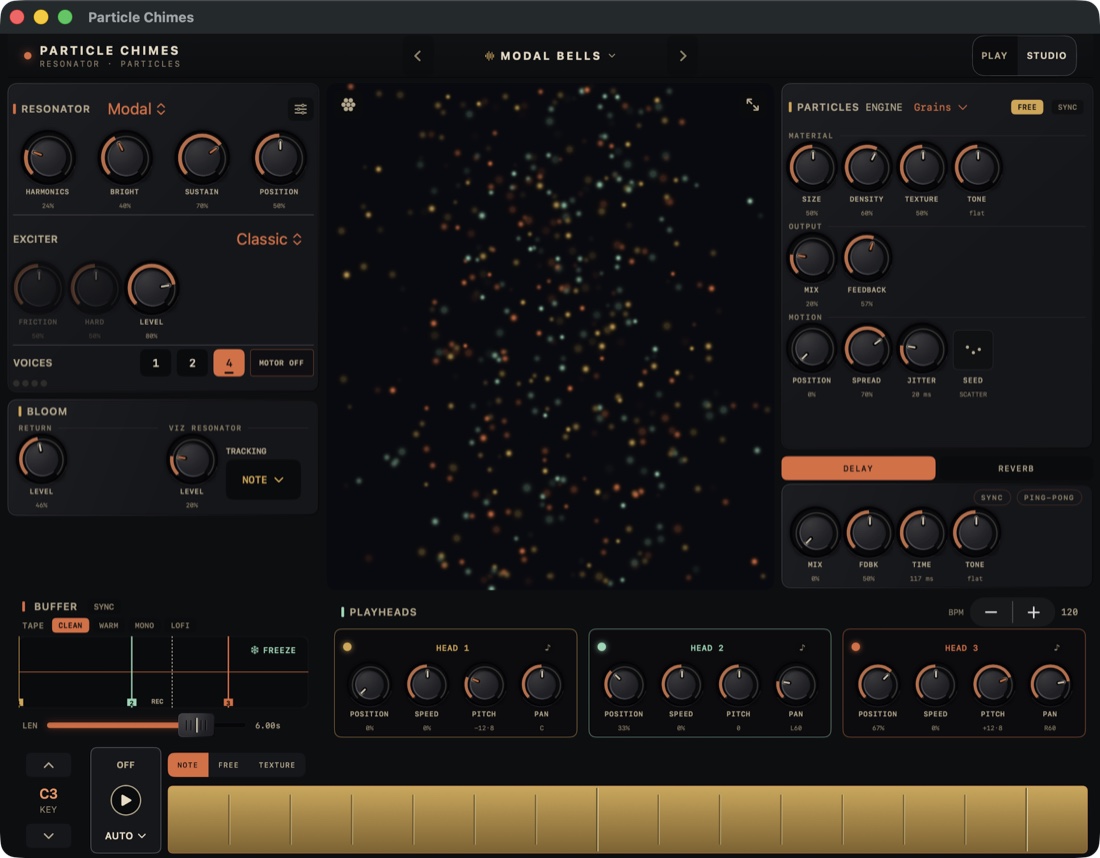Toggle the Head 2 teal enable dot
The image size is (1100, 858).
click(x=602, y=647)
